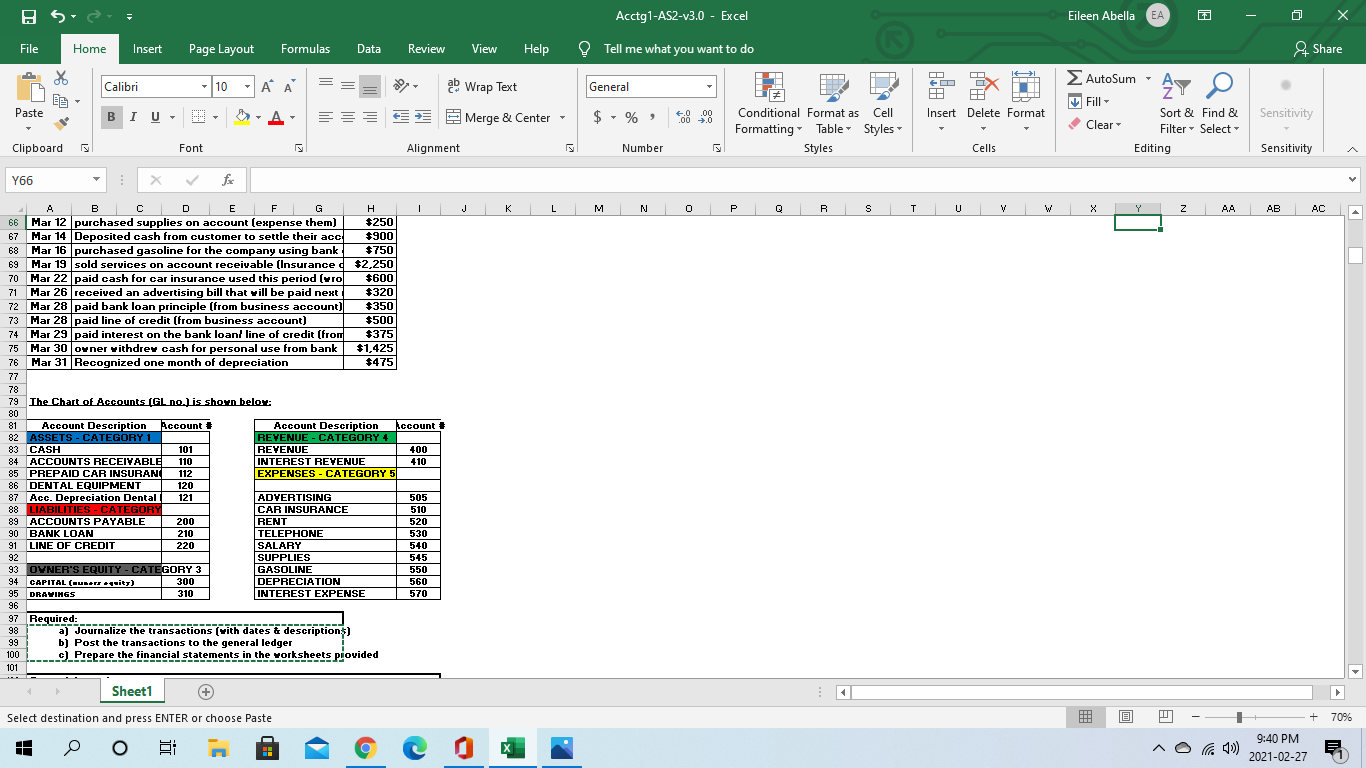
Task: Toggle Wrap Text
Action: (486, 87)
